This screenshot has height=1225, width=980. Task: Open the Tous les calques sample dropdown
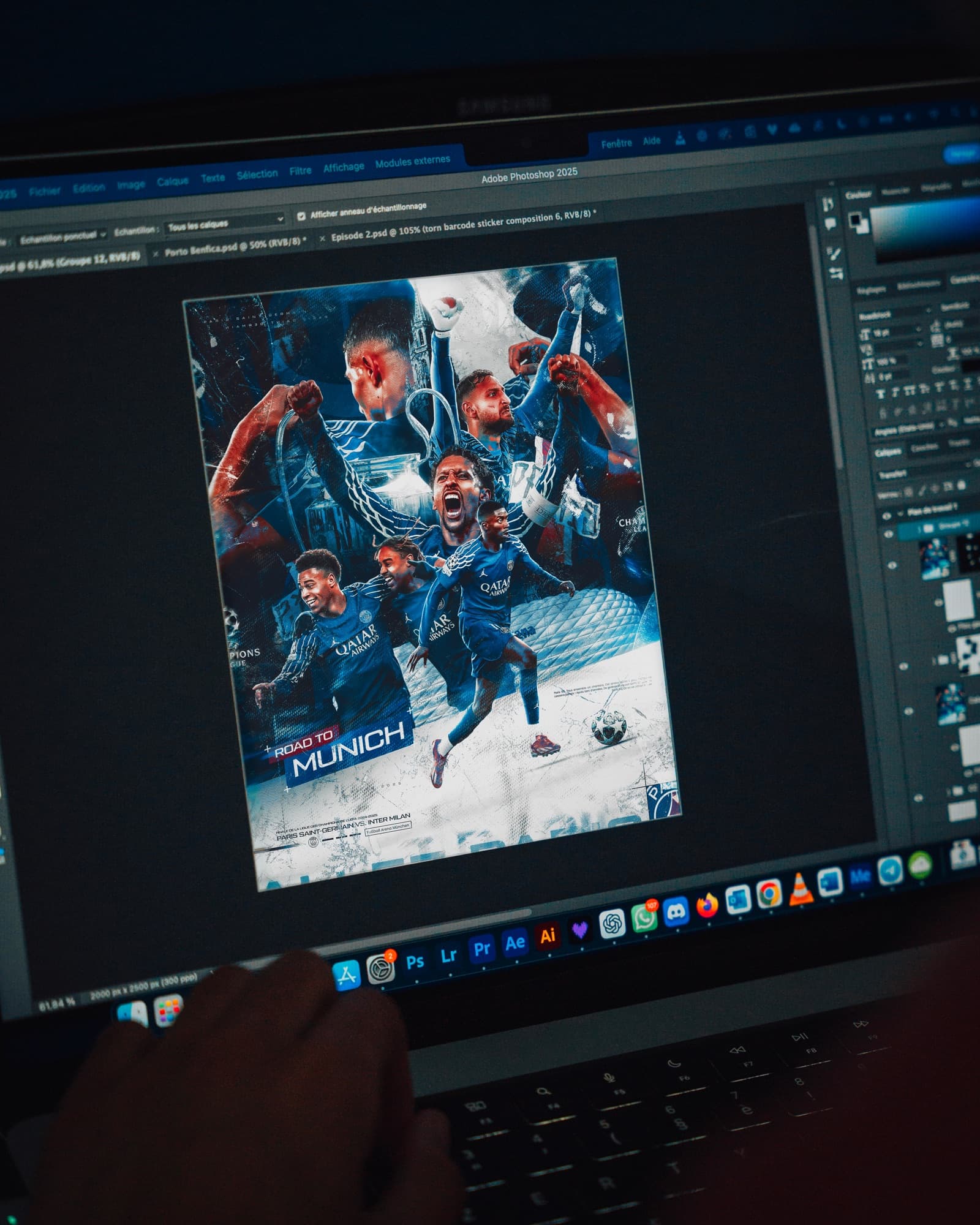pyautogui.click(x=225, y=223)
